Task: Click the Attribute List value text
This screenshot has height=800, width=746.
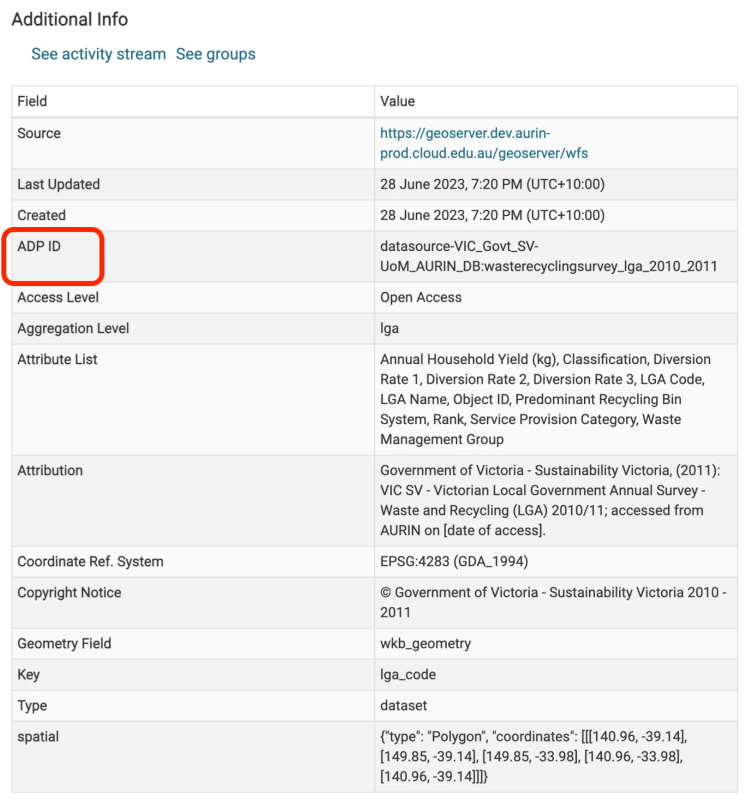Action: click(545, 399)
